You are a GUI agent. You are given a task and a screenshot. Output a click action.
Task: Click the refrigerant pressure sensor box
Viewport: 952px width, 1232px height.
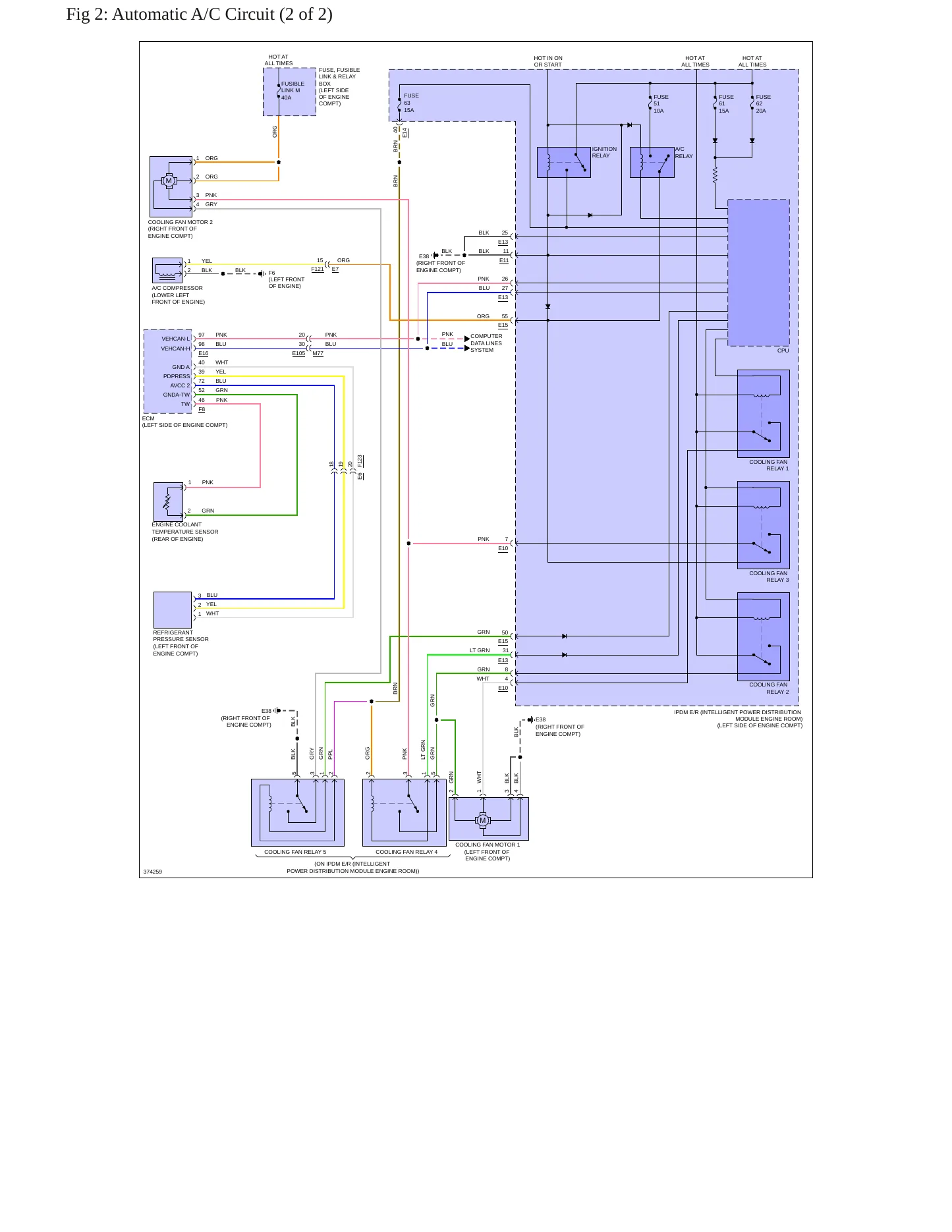pyautogui.click(x=173, y=610)
